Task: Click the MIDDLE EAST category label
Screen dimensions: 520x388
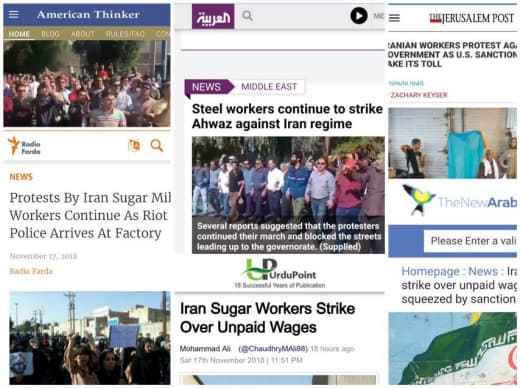Action: tap(269, 87)
